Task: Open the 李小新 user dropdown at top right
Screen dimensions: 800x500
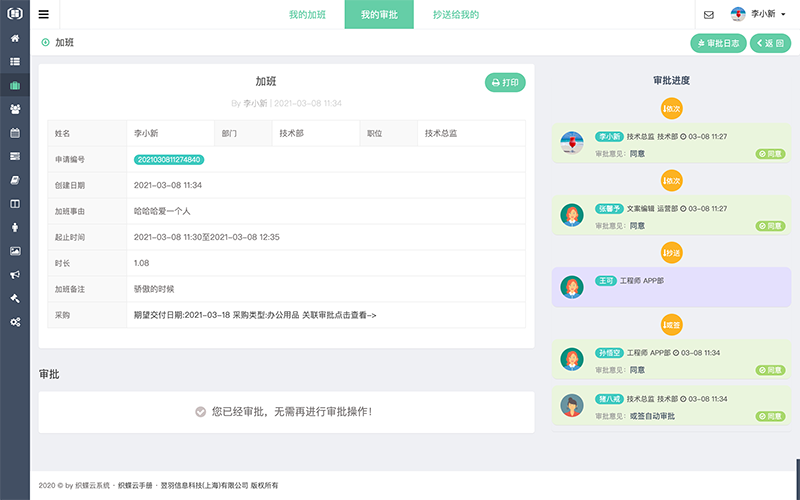Action: coord(758,14)
